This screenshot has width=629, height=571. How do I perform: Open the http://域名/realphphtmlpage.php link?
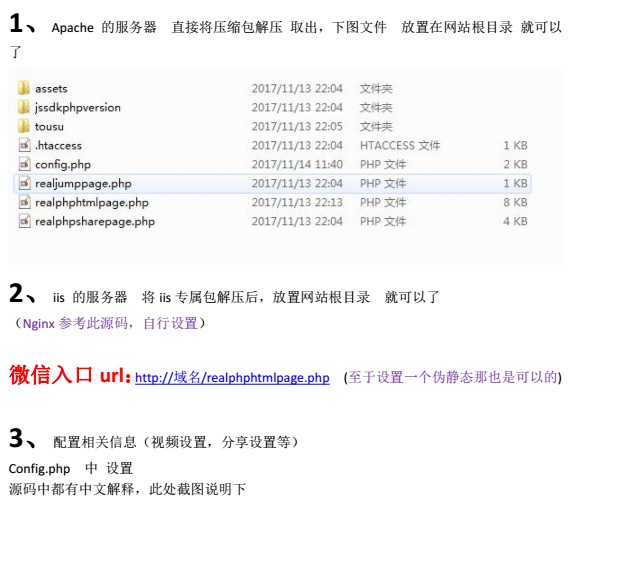coord(232,378)
